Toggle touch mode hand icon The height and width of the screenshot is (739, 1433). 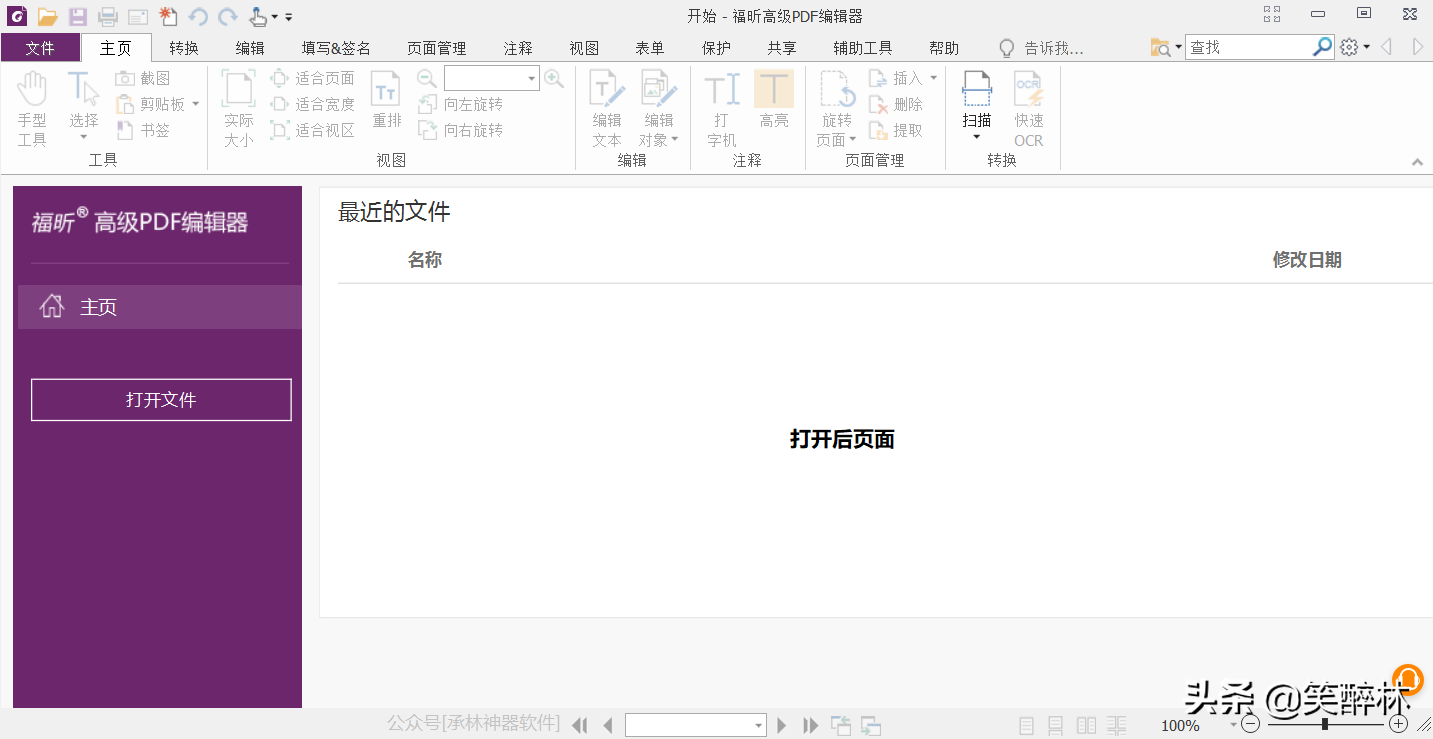[258, 16]
